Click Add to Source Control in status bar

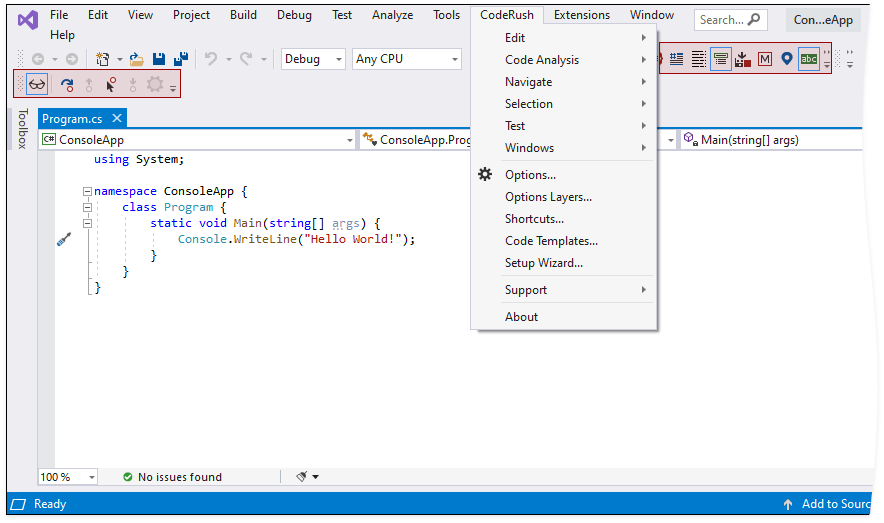[x=828, y=504]
